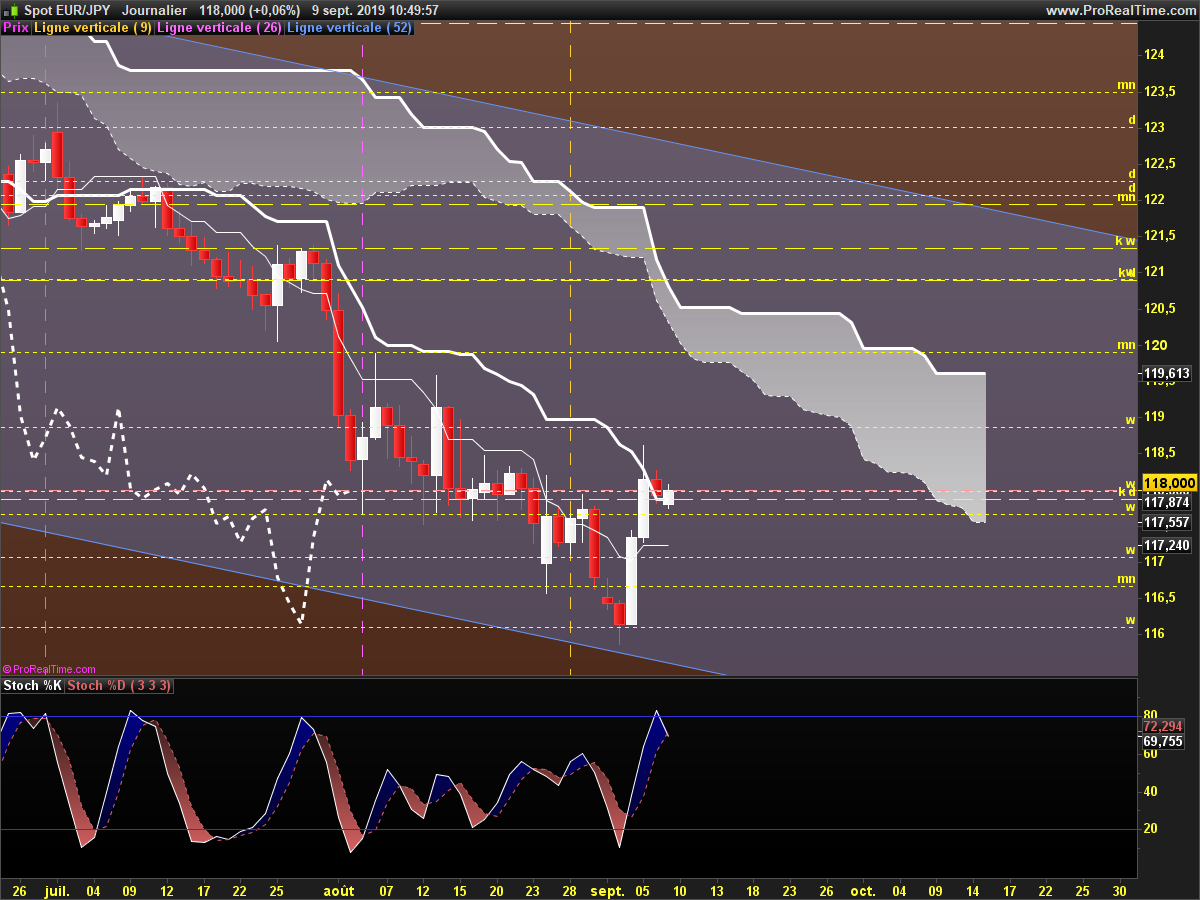Click the 117,874 price label on axis

[x=1166, y=503]
